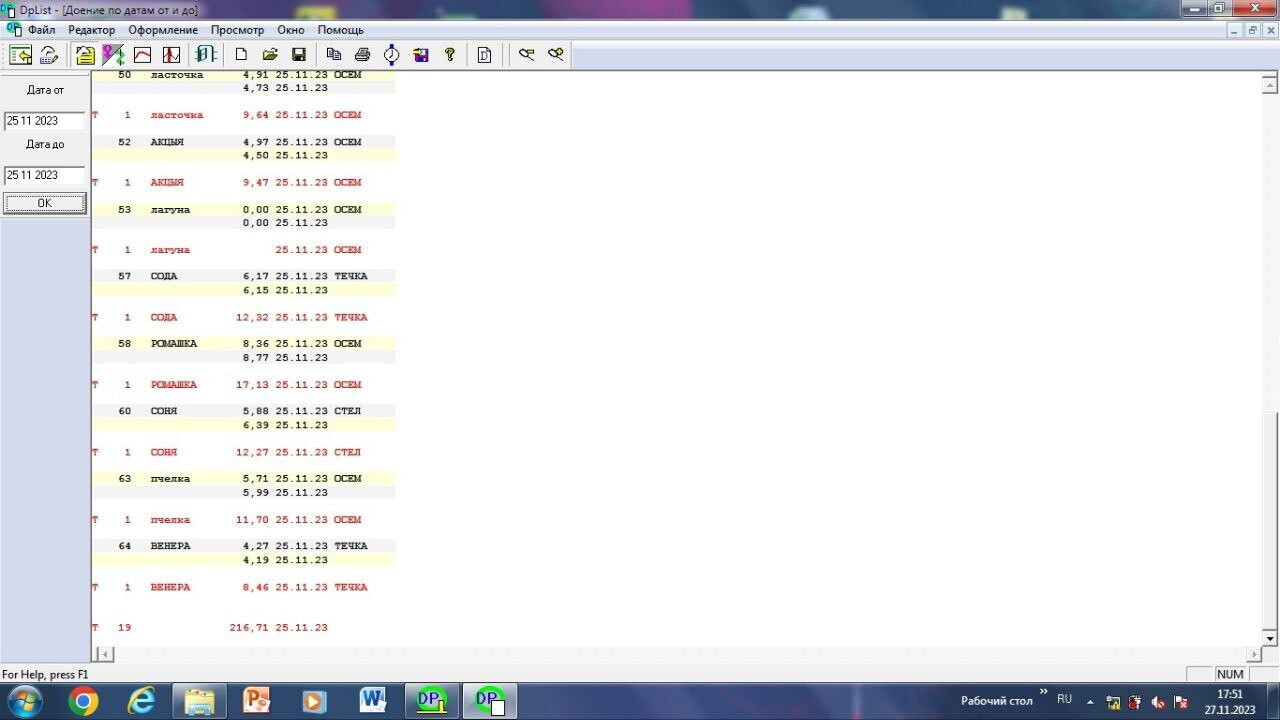Open Windows Explorer folder on taskbar
Viewport: 1280px width, 720px height.
point(200,701)
